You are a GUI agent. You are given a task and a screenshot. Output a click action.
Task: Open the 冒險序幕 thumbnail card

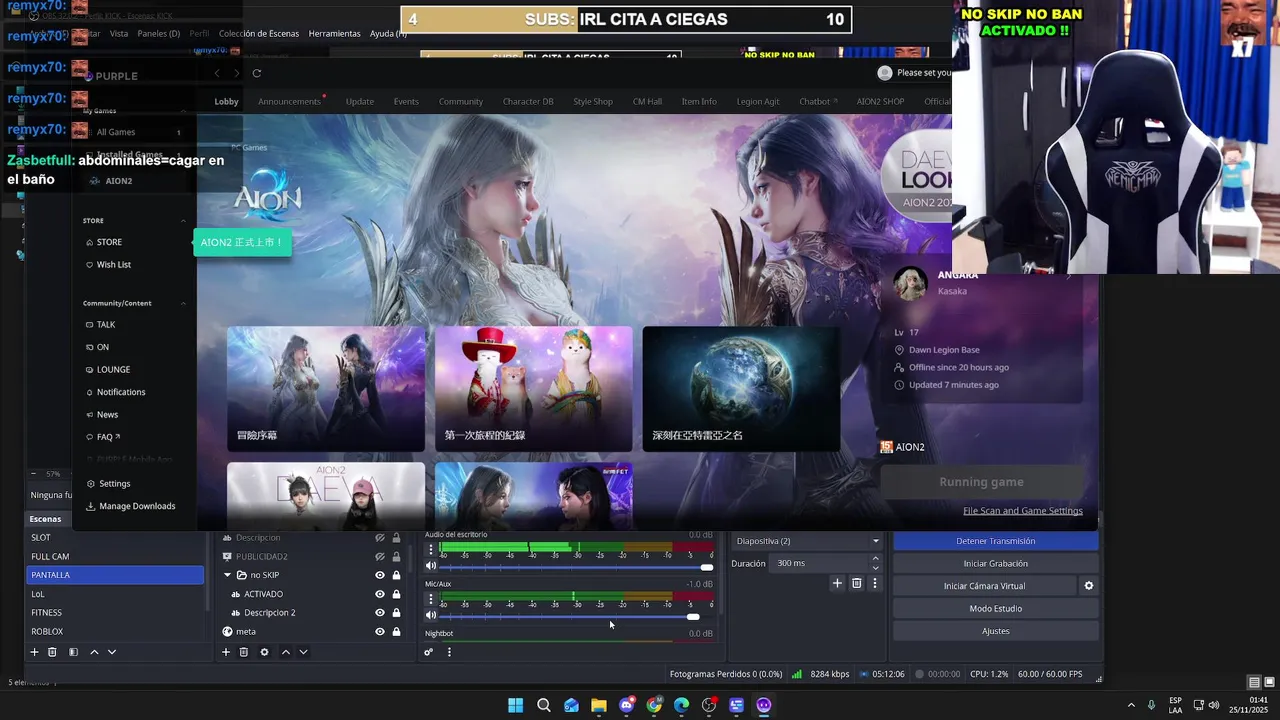coord(326,388)
